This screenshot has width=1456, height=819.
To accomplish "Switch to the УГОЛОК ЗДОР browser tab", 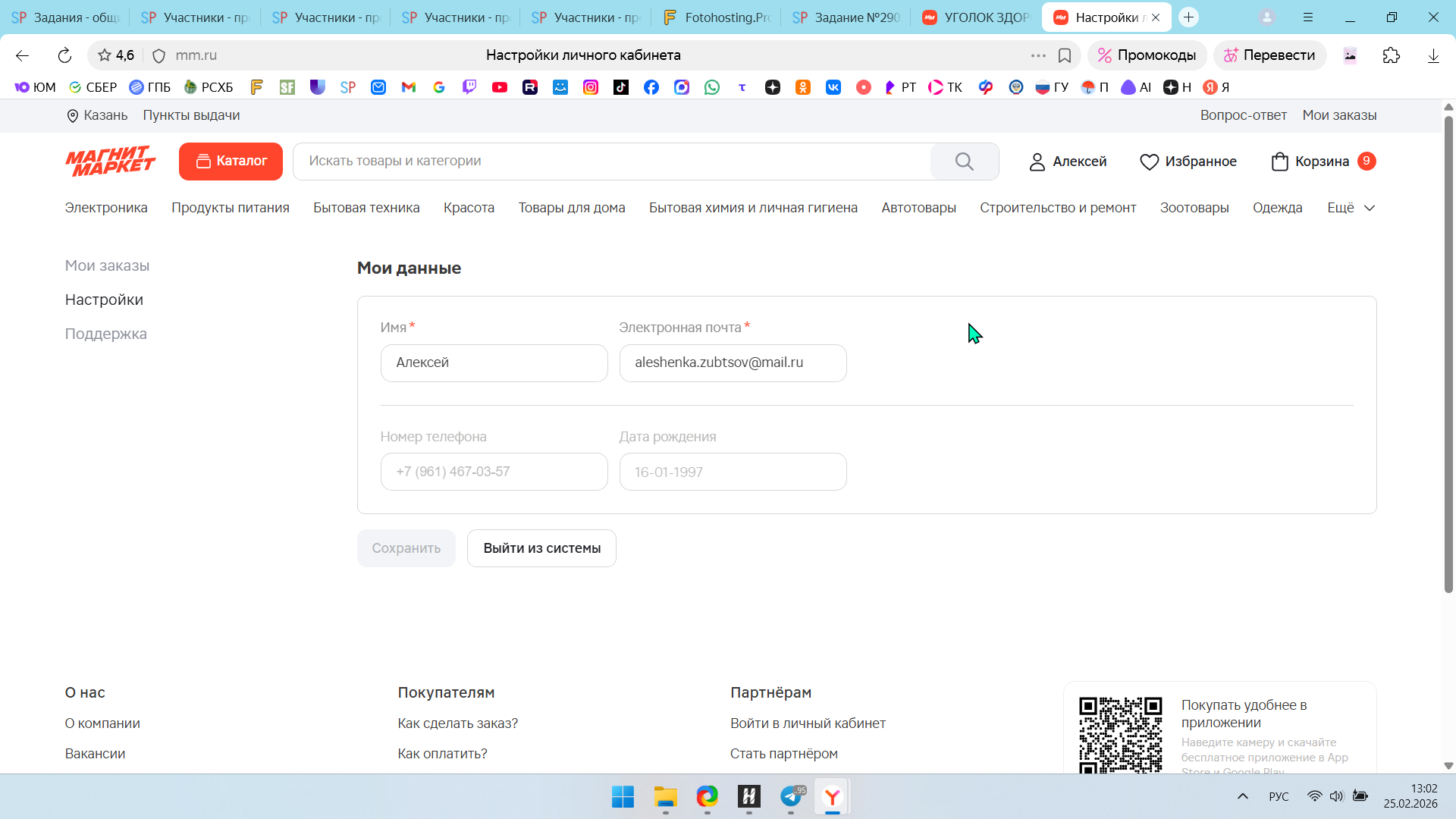I will (x=977, y=17).
